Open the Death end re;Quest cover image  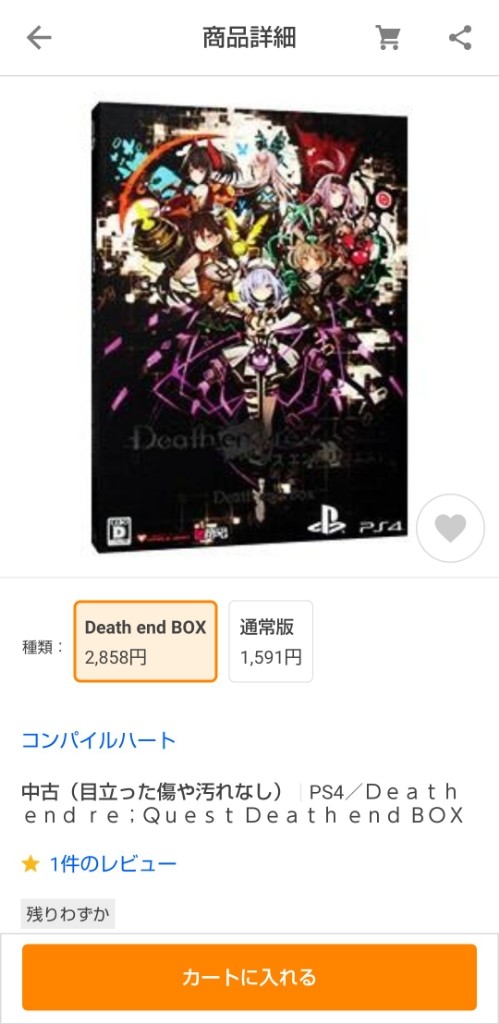tap(250, 327)
